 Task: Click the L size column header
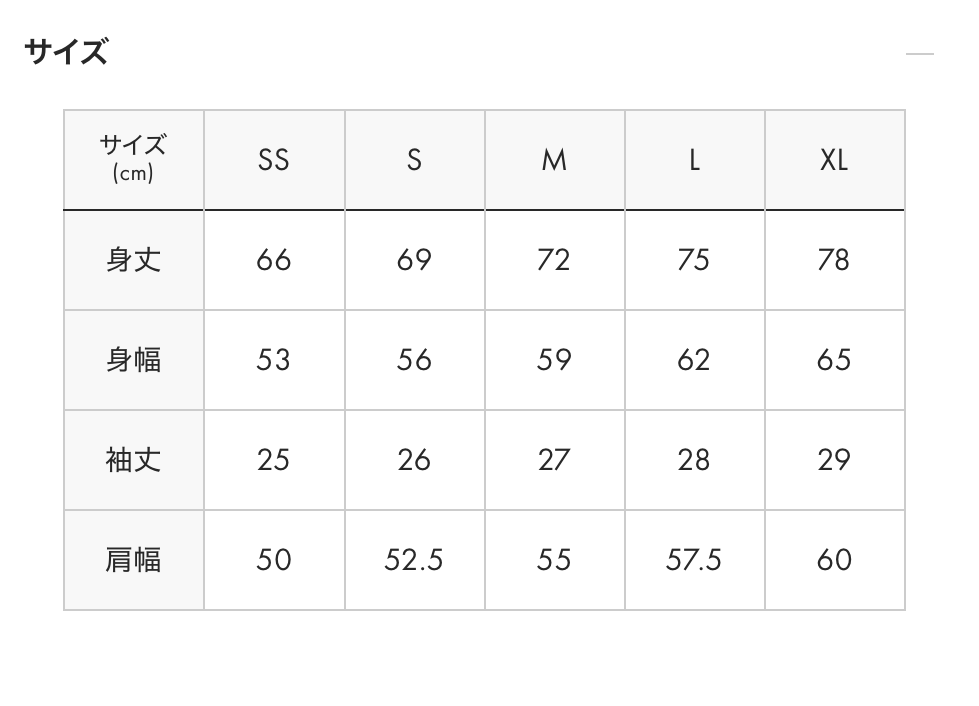(x=694, y=160)
